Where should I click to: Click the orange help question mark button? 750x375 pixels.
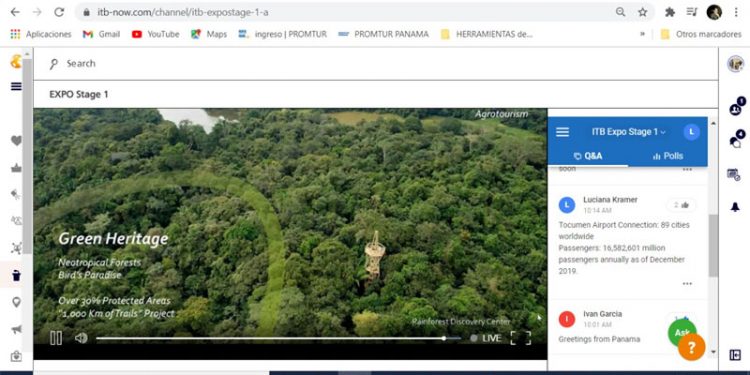coord(692,347)
